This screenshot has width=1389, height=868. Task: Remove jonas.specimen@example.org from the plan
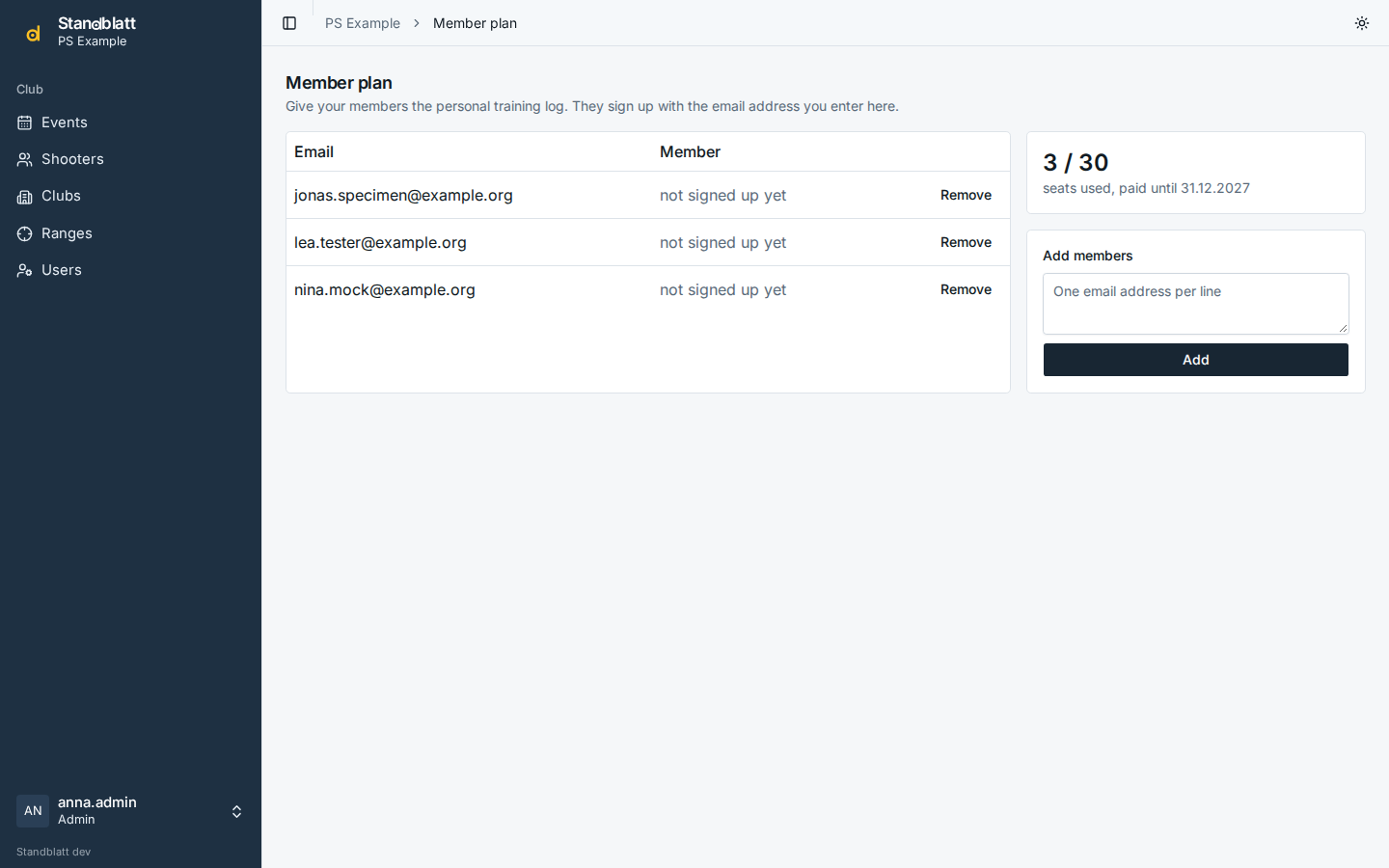point(966,195)
